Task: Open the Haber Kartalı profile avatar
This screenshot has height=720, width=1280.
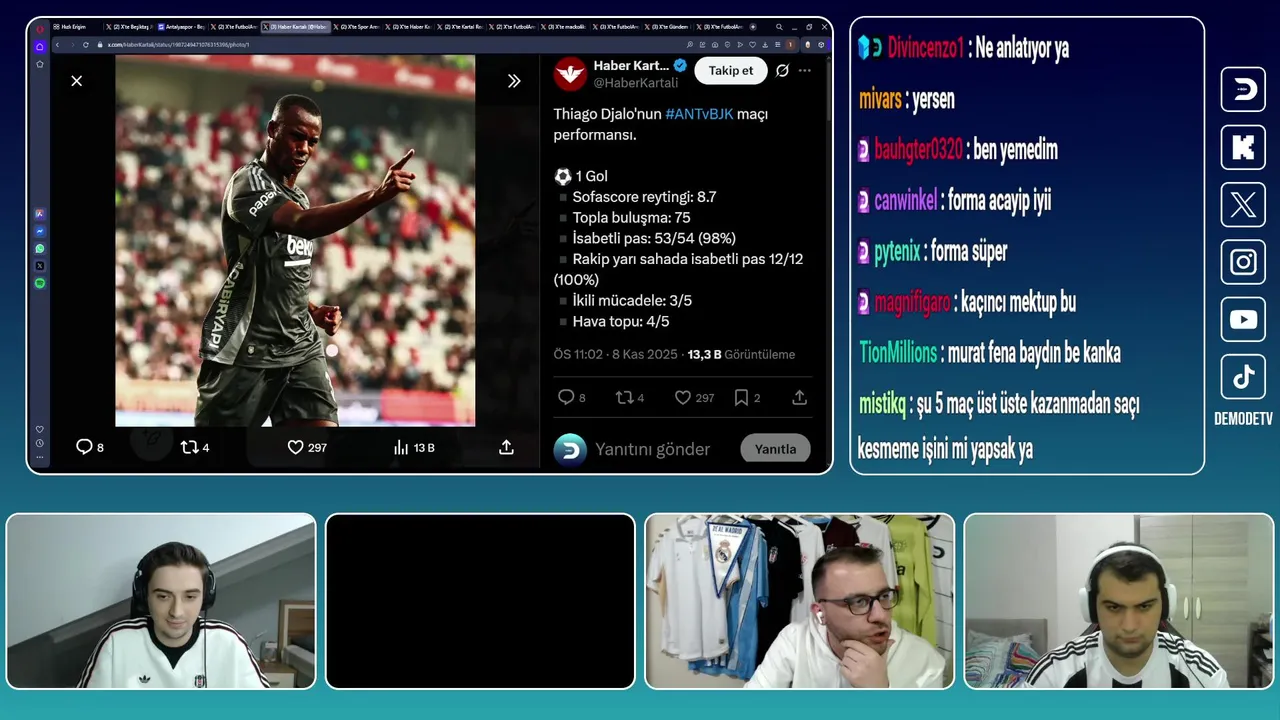Action: (x=570, y=73)
